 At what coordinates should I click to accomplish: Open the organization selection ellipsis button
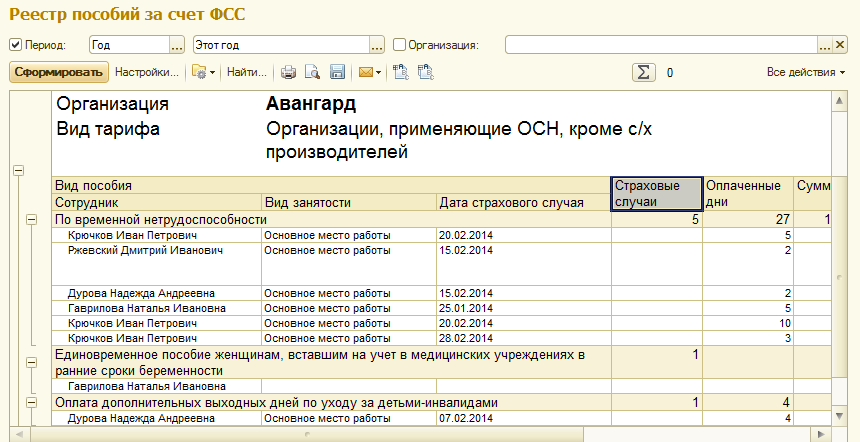[825, 45]
